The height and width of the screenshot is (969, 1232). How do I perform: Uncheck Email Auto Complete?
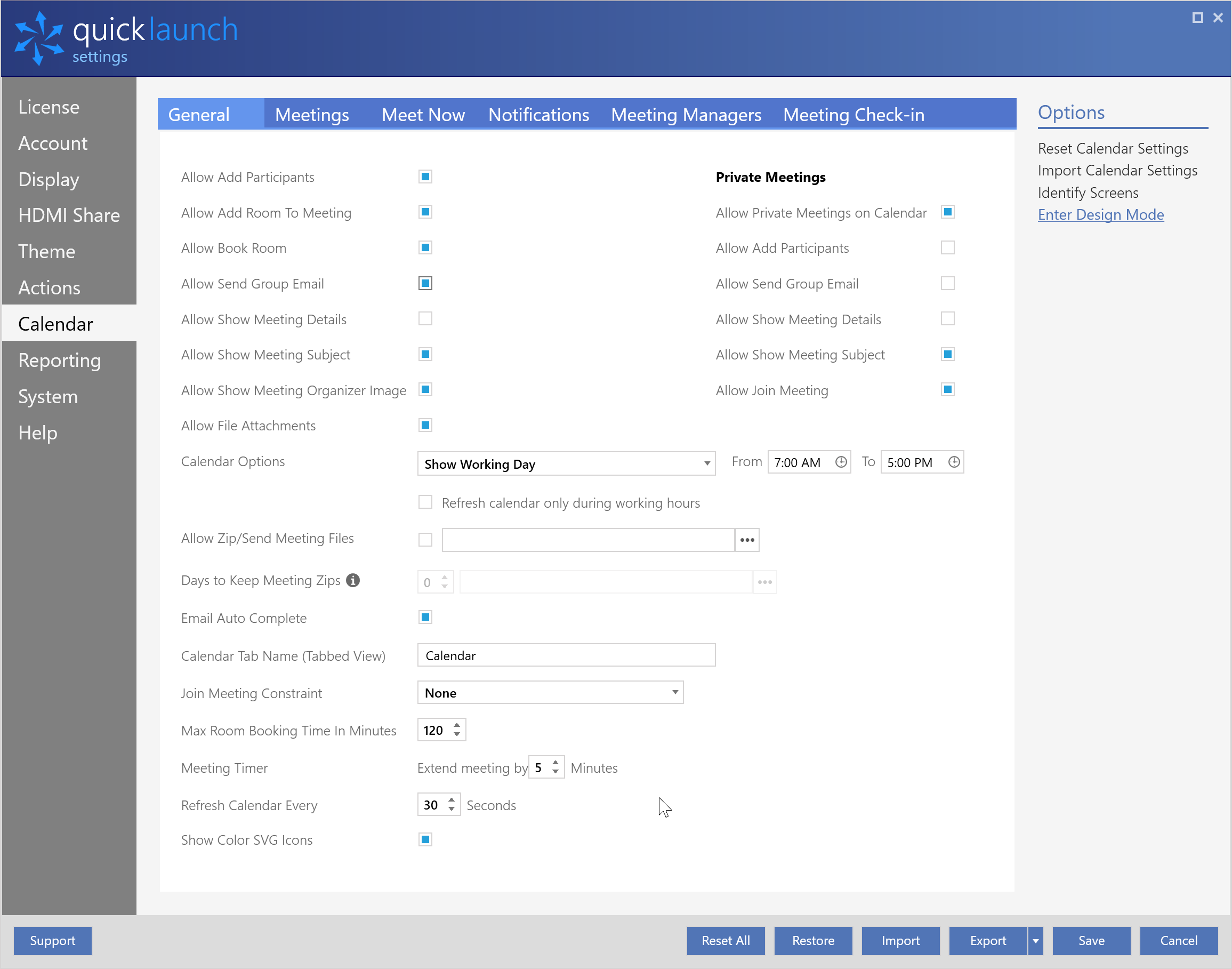point(425,617)
